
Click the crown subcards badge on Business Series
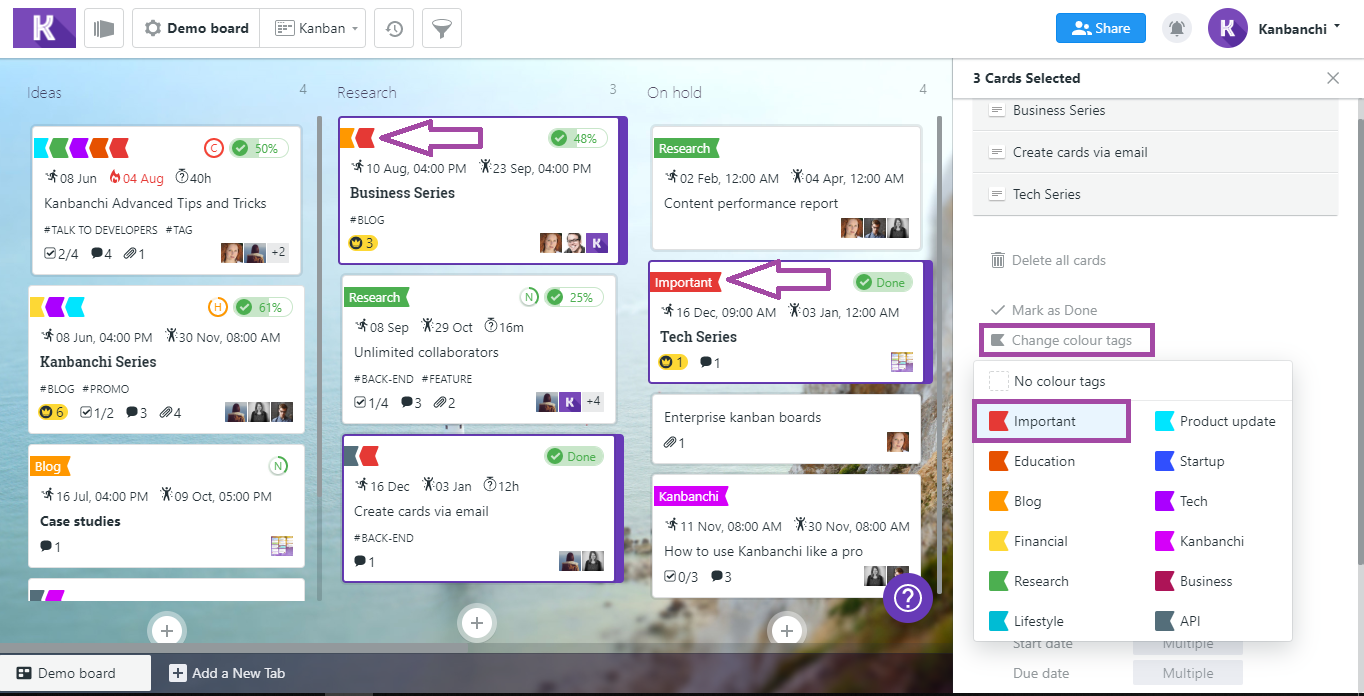362,243
